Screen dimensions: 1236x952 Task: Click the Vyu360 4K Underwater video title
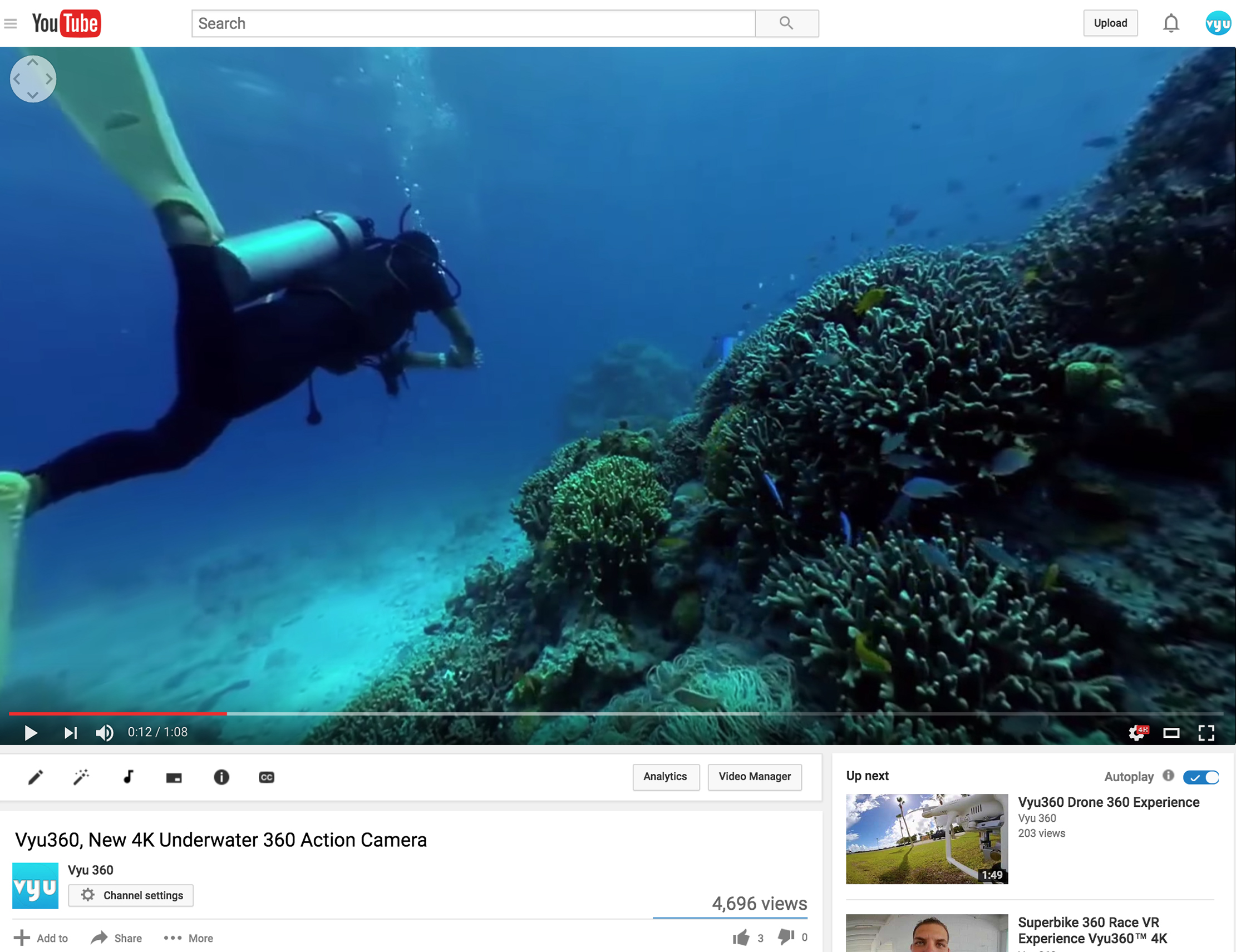tap(221, 840)
